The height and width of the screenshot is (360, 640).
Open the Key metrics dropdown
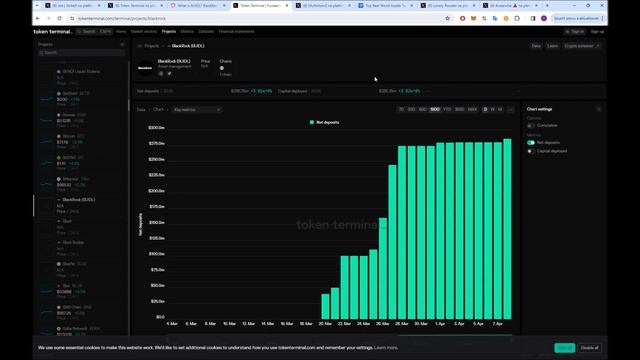[197, 110]
